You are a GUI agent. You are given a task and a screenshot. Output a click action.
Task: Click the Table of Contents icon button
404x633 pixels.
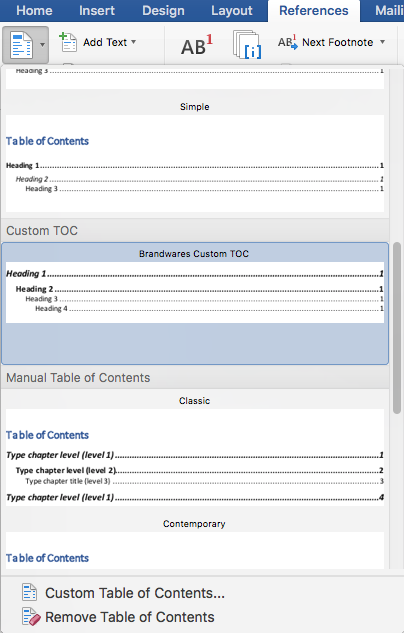21,45
